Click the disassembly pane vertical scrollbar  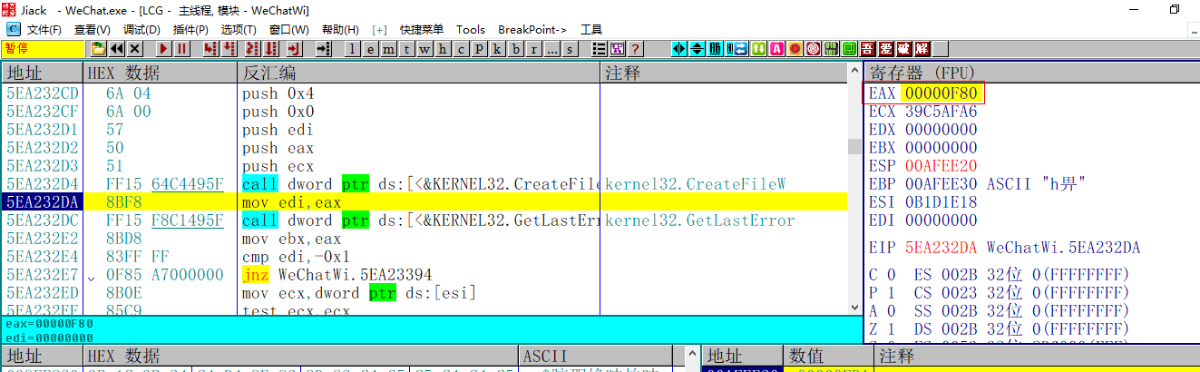click(854, 190)
